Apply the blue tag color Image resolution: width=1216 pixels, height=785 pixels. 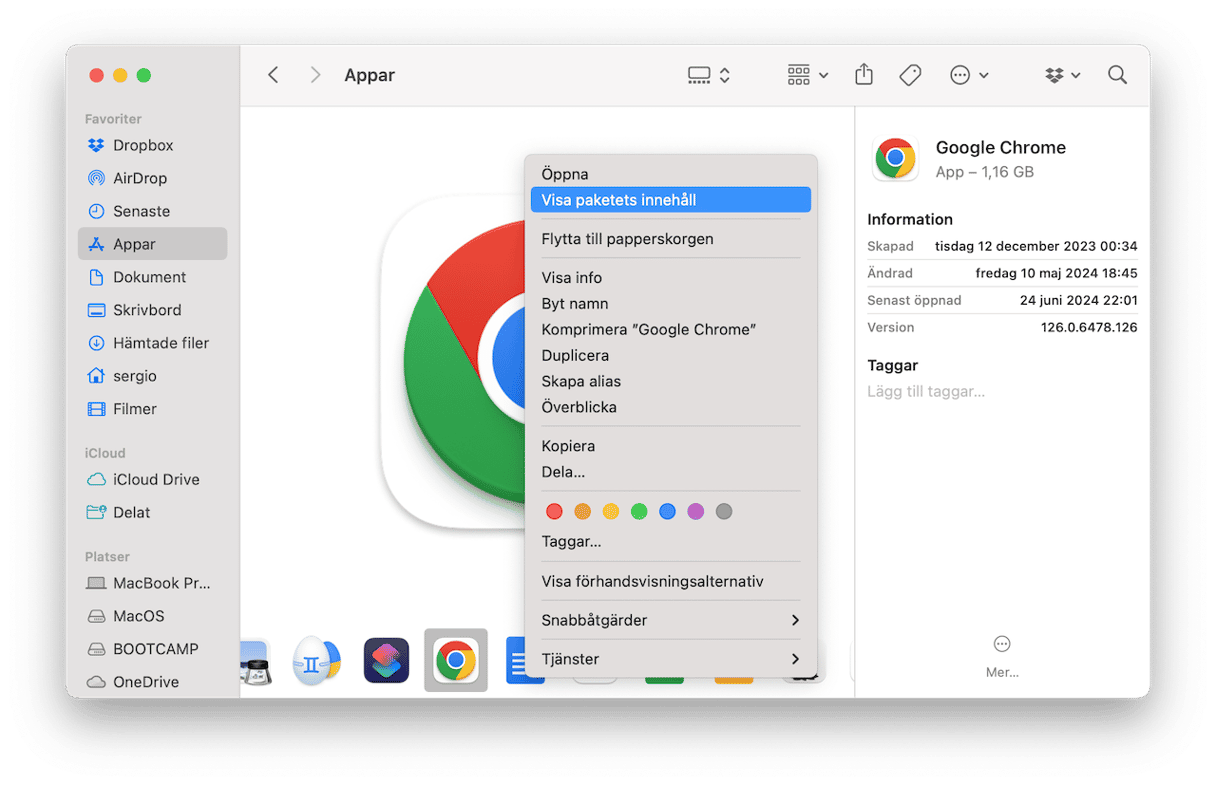[667, 512]
